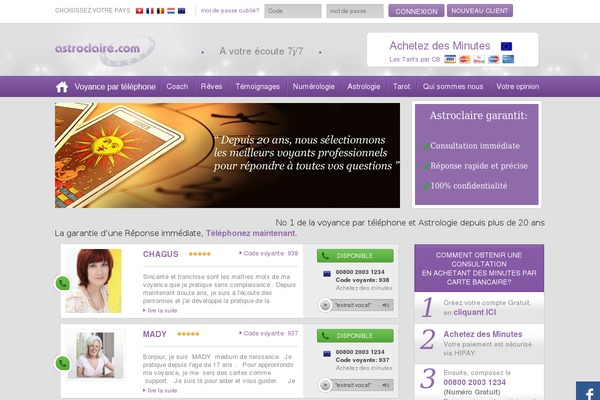Click EU flag next to Chagus phone number
This screenshot has width=600, height=400.
(327, 274)
